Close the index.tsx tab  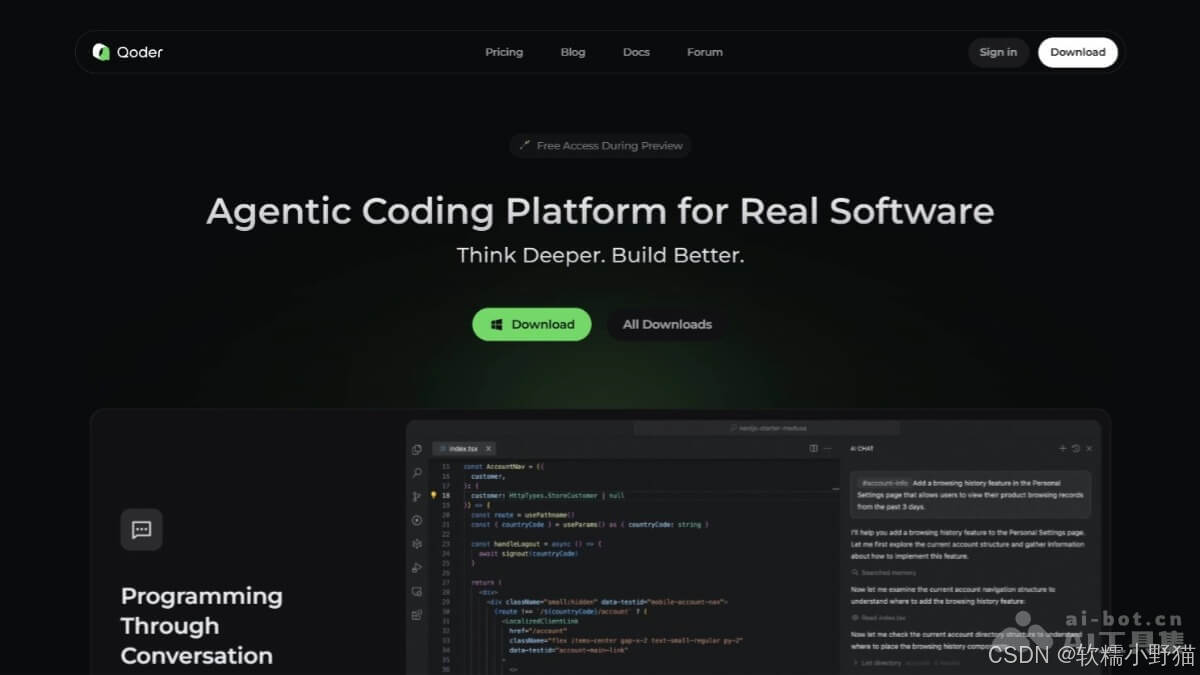coord(487,449)
